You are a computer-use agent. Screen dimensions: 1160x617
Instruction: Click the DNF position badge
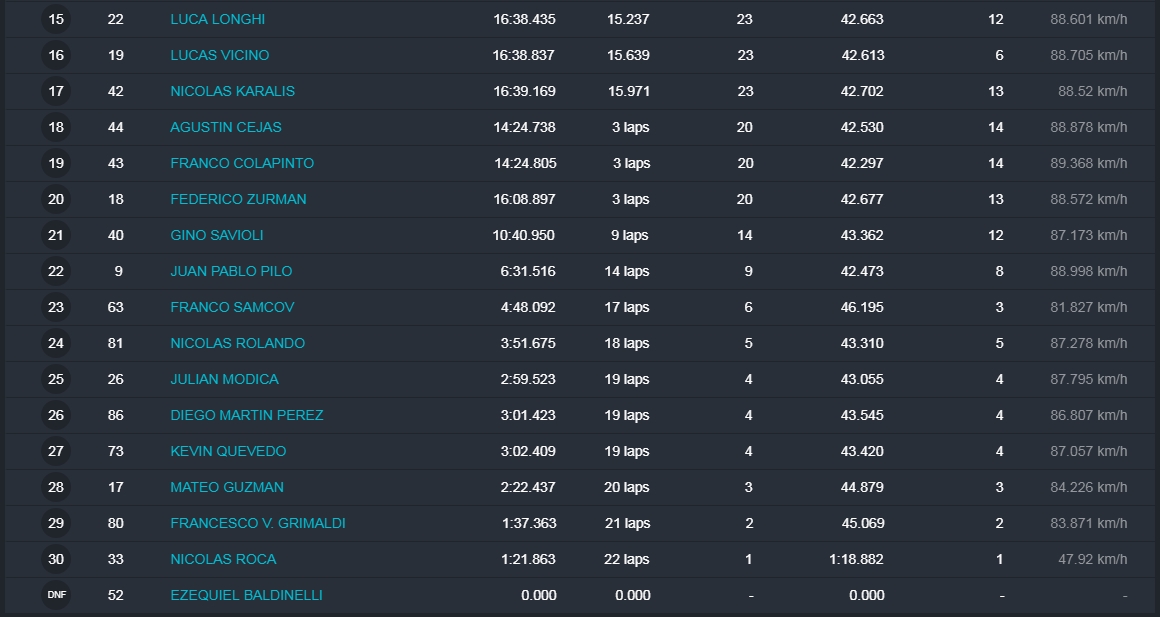click(x=56, y=595)
